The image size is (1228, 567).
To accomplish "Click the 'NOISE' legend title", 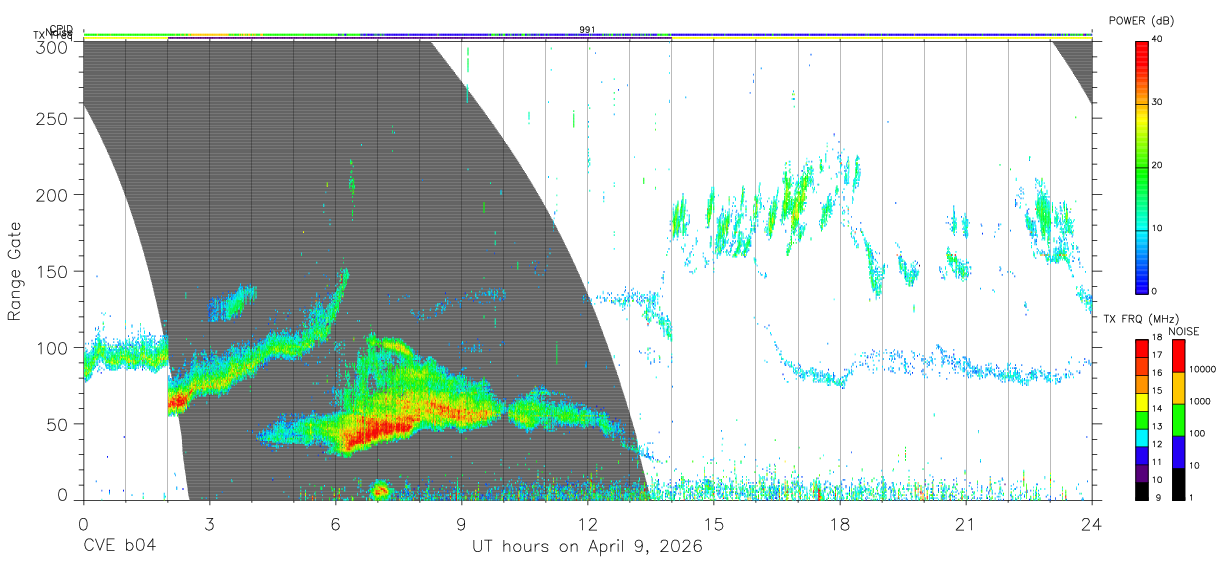I will click(1182, 331).
